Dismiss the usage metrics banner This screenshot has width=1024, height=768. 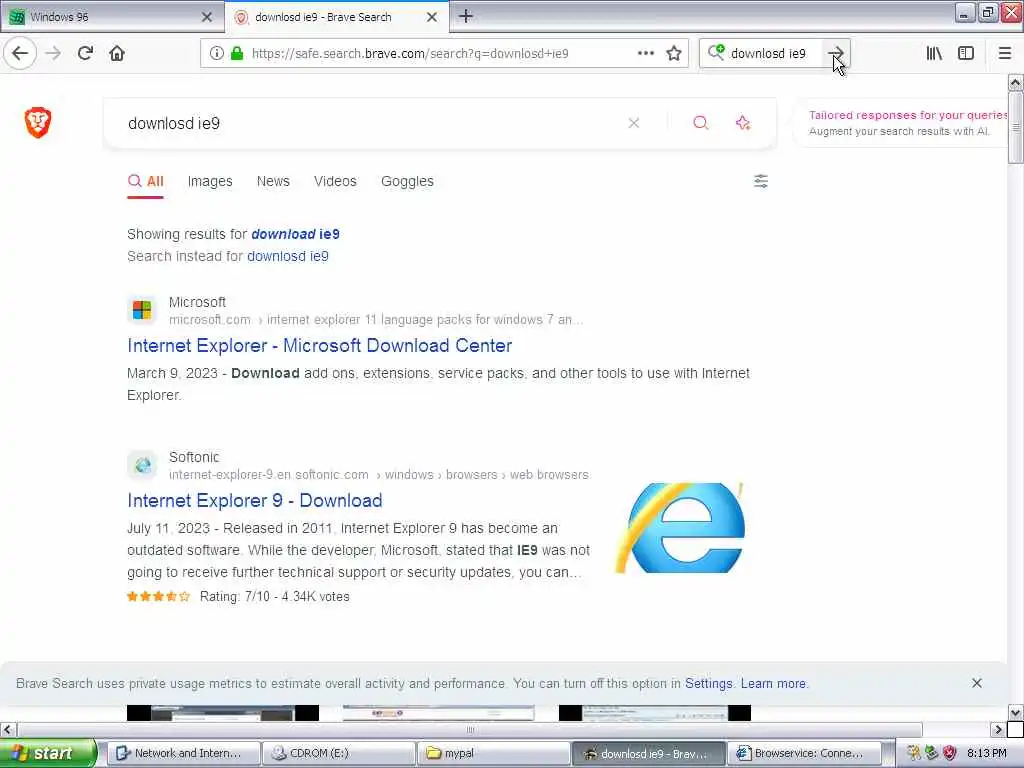[x=977, y=683]
